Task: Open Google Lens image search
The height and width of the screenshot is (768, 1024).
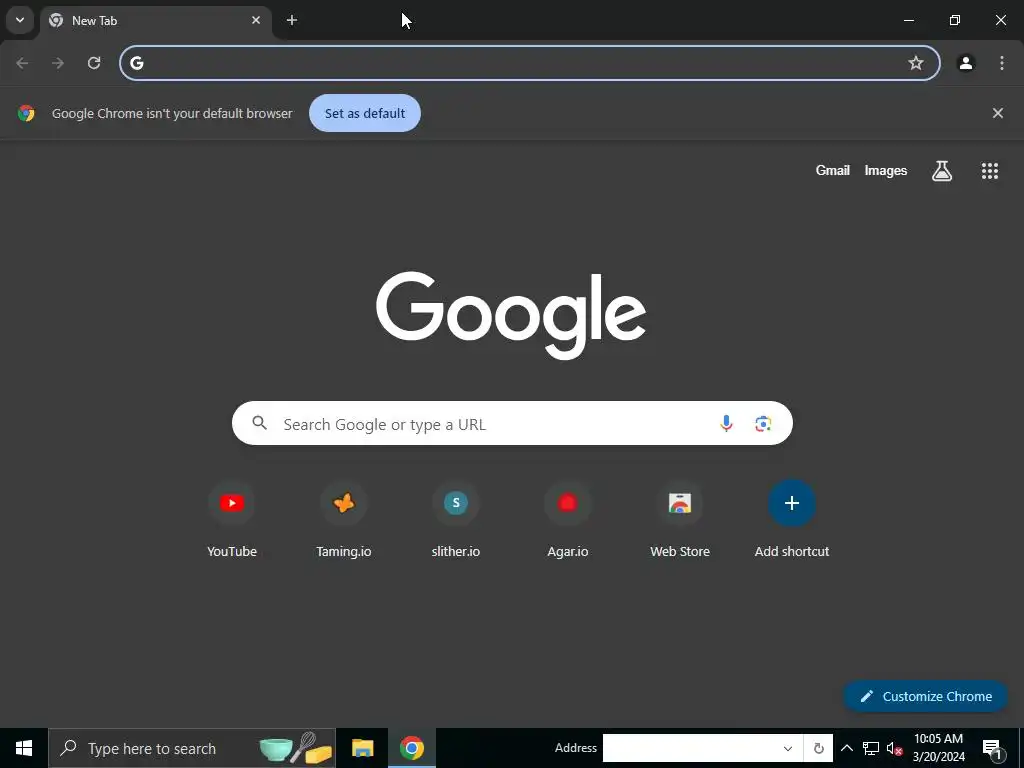Action: pos(763,423)
